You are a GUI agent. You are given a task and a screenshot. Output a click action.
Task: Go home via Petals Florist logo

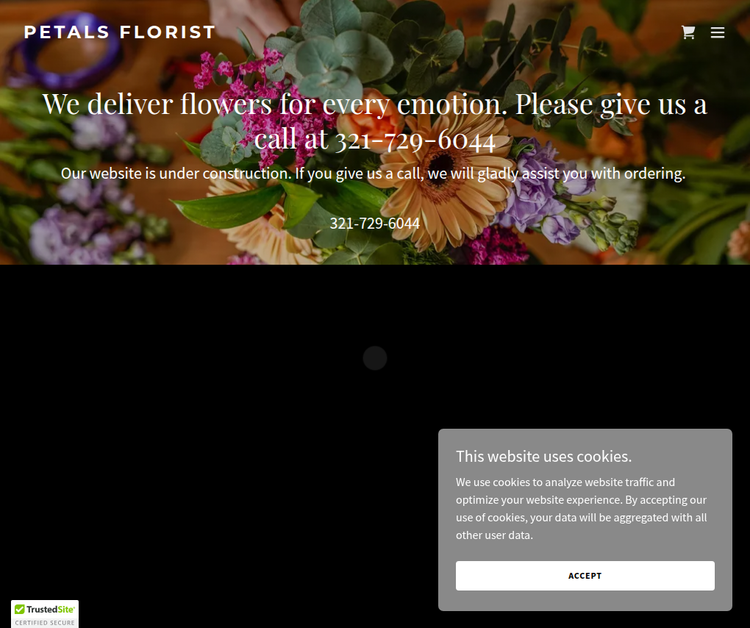point(120,32)
